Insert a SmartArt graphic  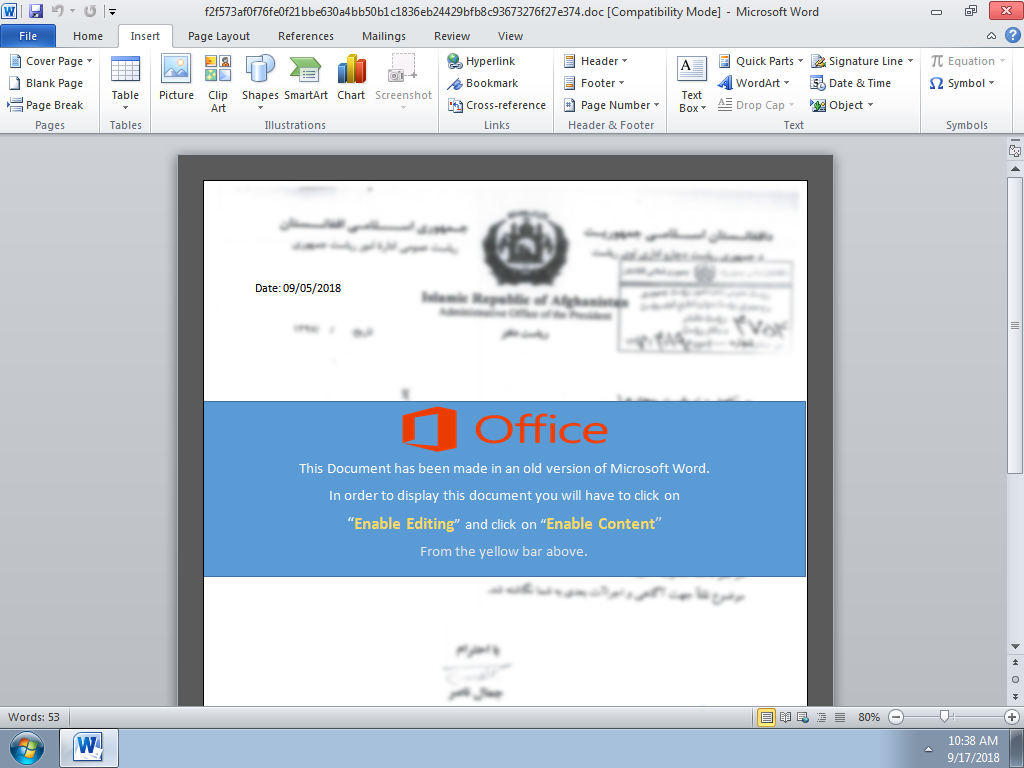click(306, 78)
